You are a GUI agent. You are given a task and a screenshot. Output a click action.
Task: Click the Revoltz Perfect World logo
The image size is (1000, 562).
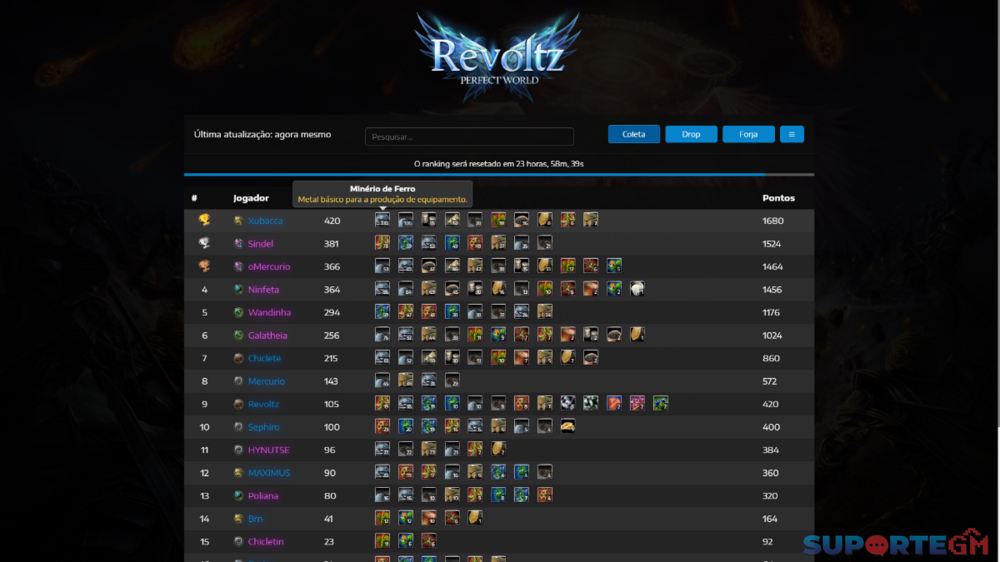pyautogui.click(x=498, y=57)
